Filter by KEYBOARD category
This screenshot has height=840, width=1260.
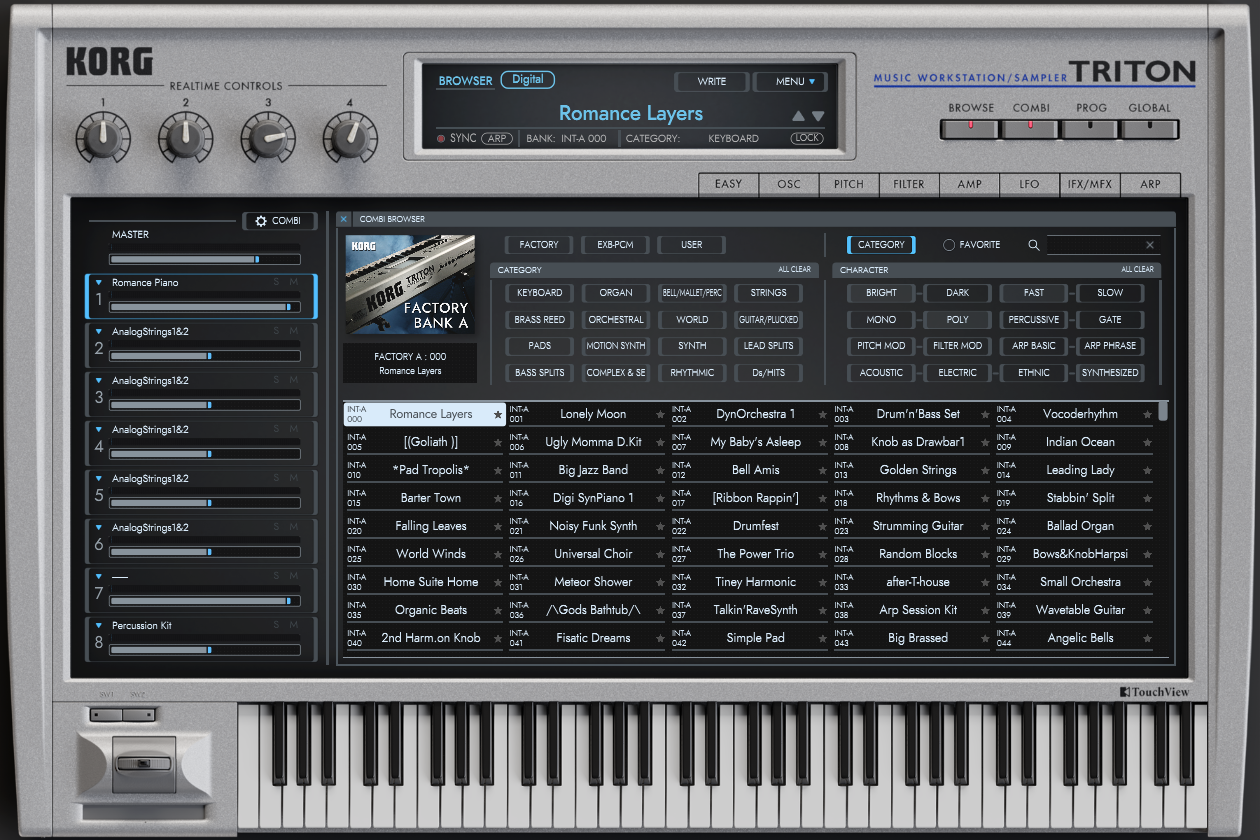click(x=540, y=293)
